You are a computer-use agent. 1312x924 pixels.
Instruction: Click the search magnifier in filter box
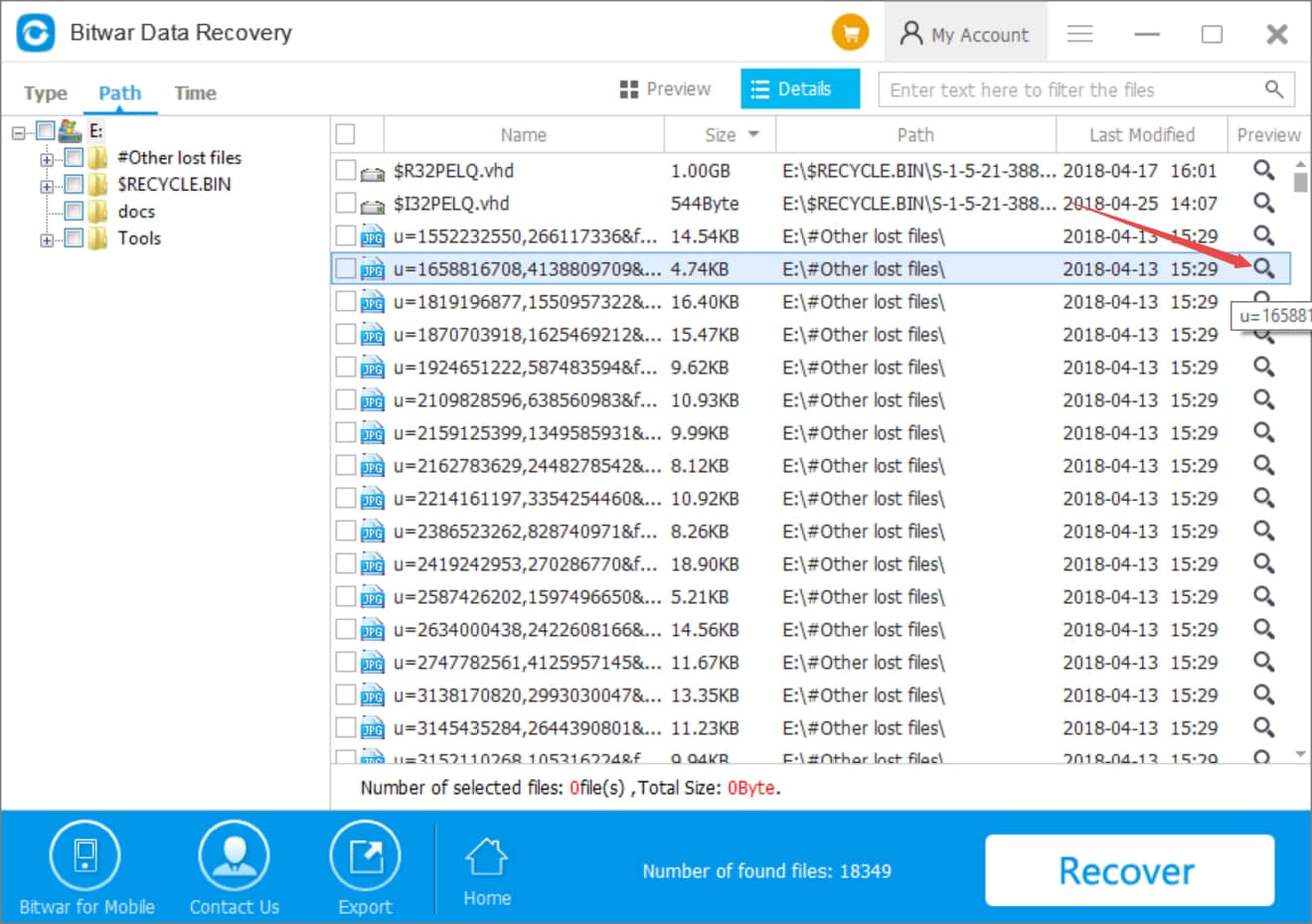click(x=1273, y=89)
